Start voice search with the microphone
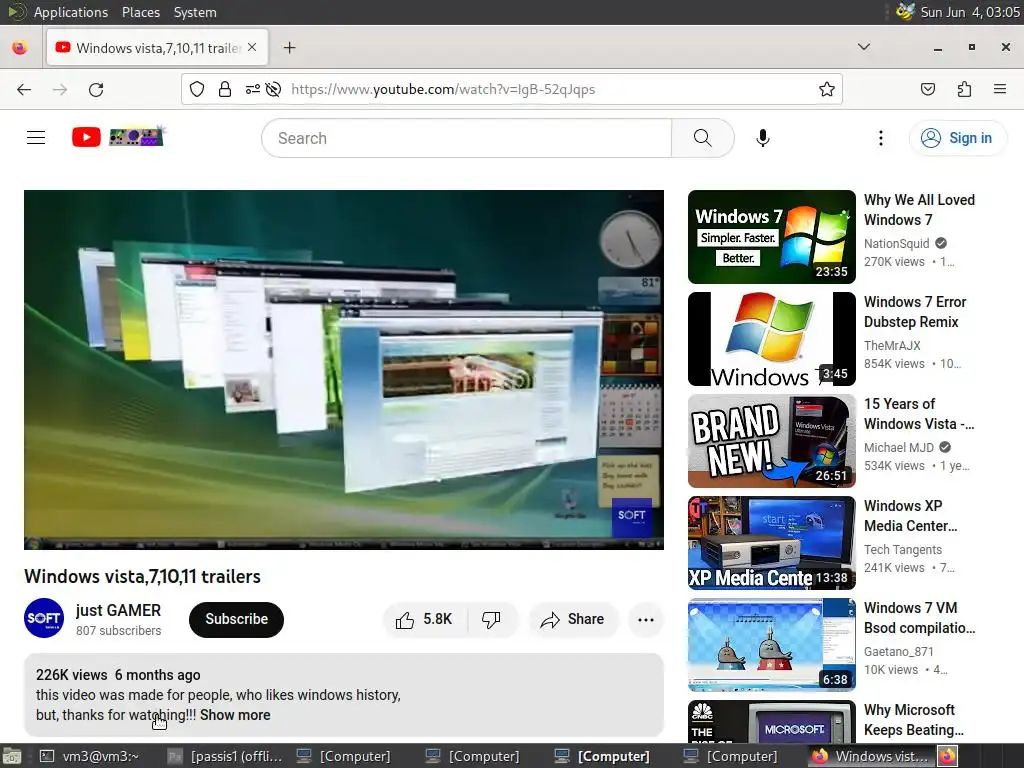1024x768 pixels. [762, 138]
